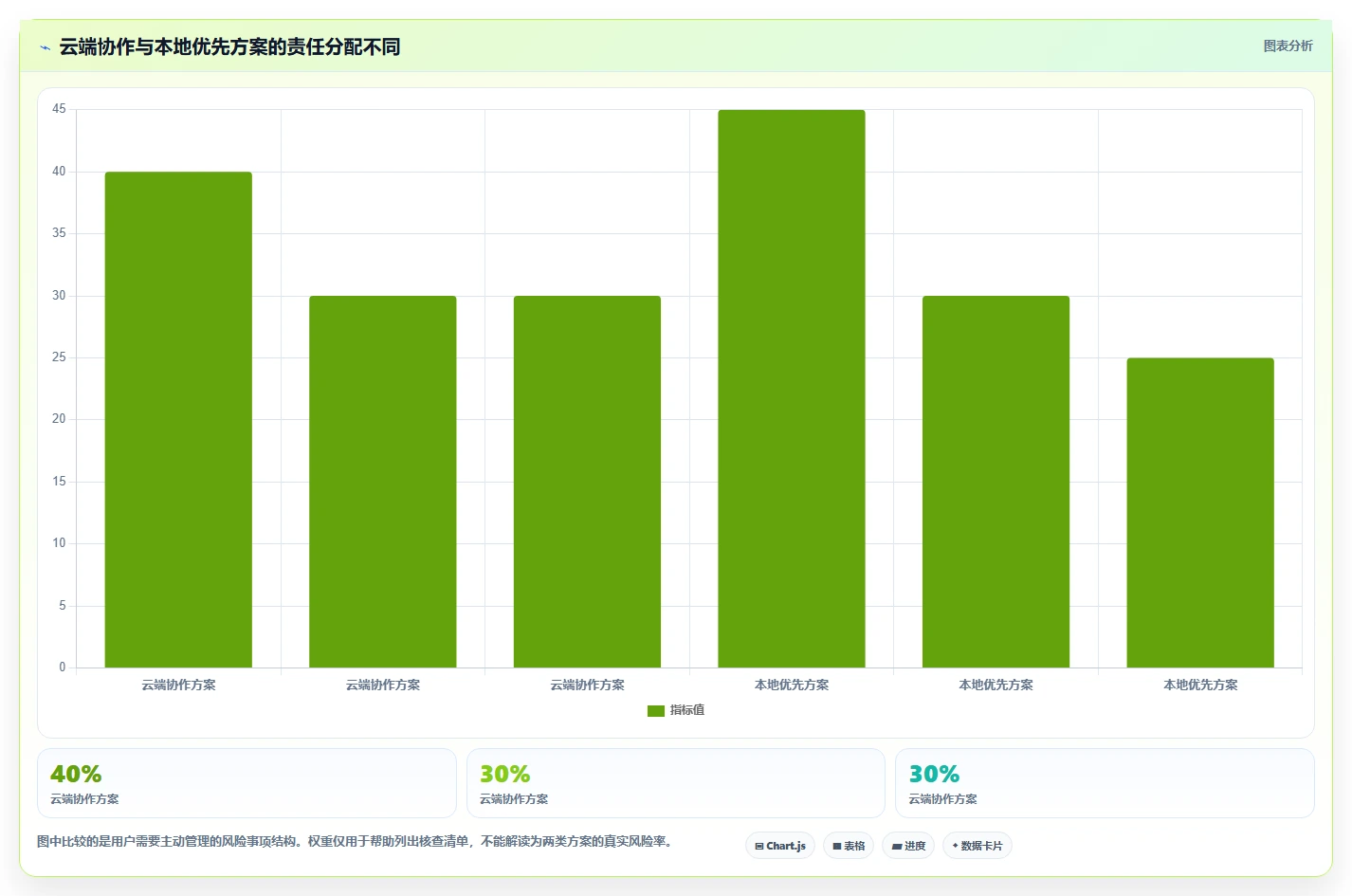Click the 本地优先方案 bar with value 25
1352x896 pixels.
pyautogui.click(x=1200, y=513)
